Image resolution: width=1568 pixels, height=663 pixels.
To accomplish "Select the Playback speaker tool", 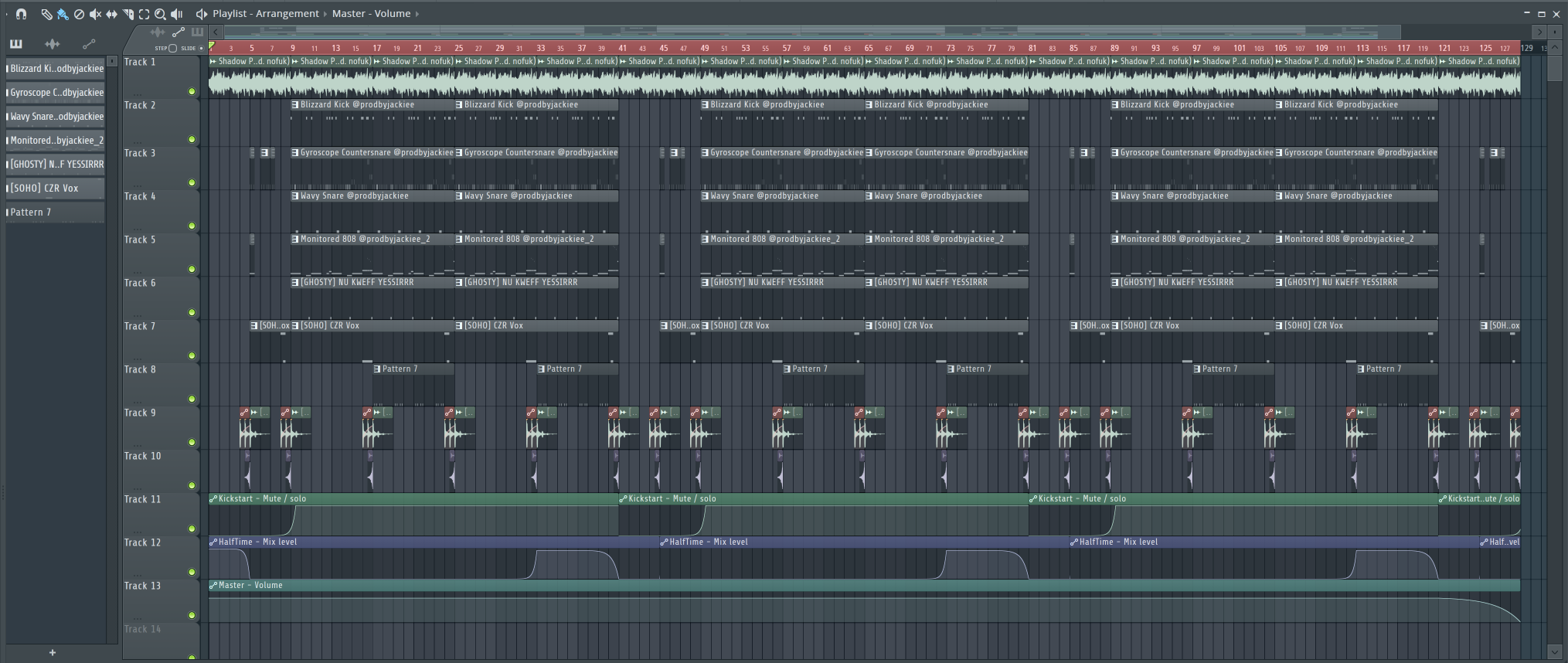I will pos(177,14).
